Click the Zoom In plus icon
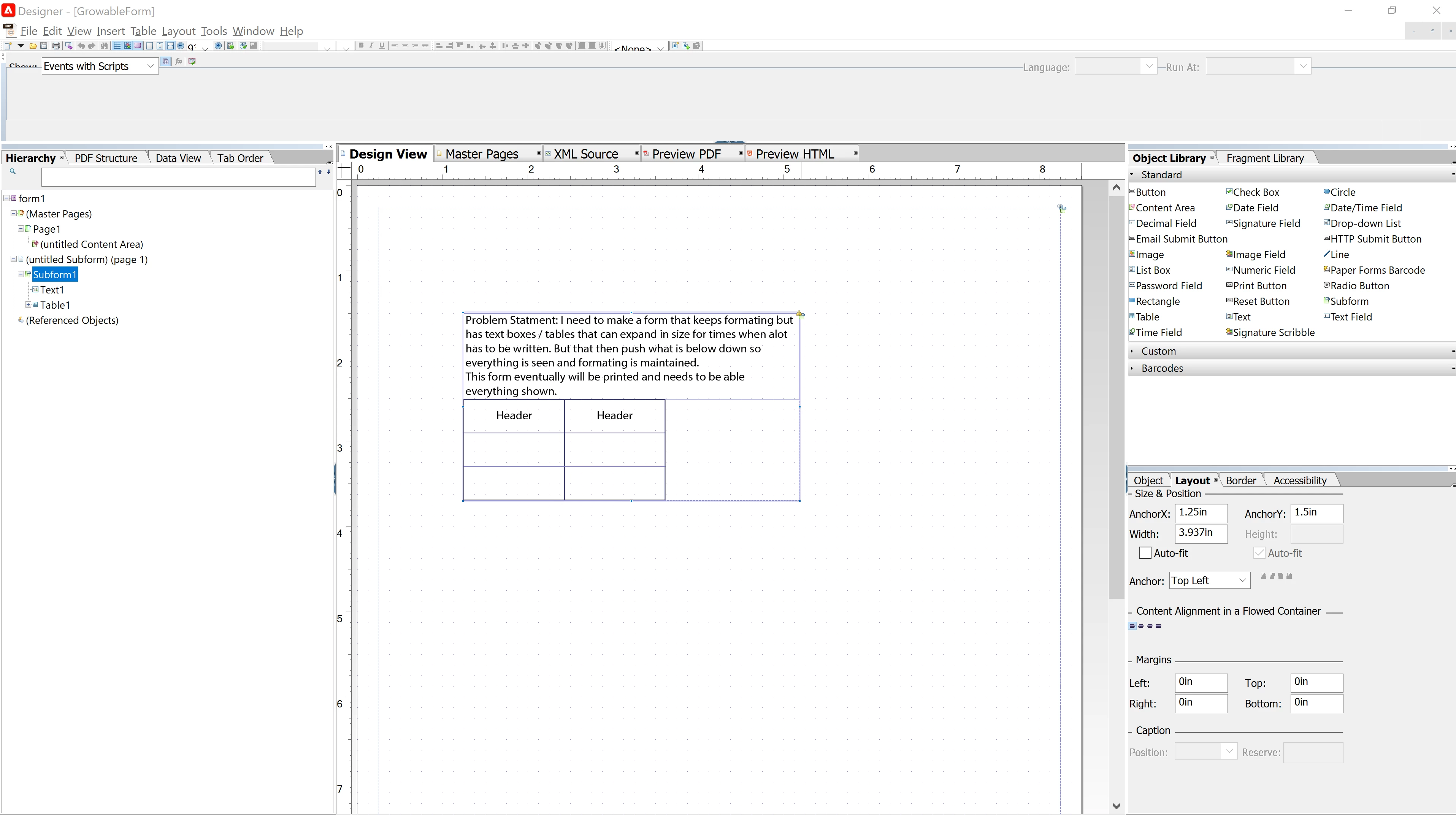1456x815 pixels. point(218,46)
